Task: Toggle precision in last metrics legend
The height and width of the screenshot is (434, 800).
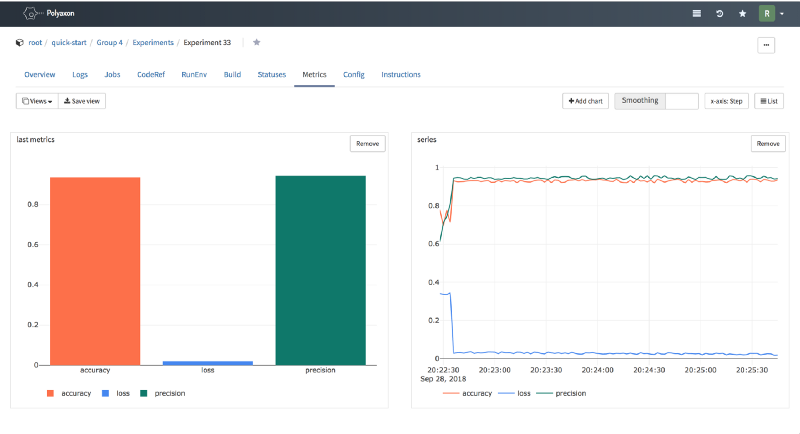Action: click(x=163, y=393)
